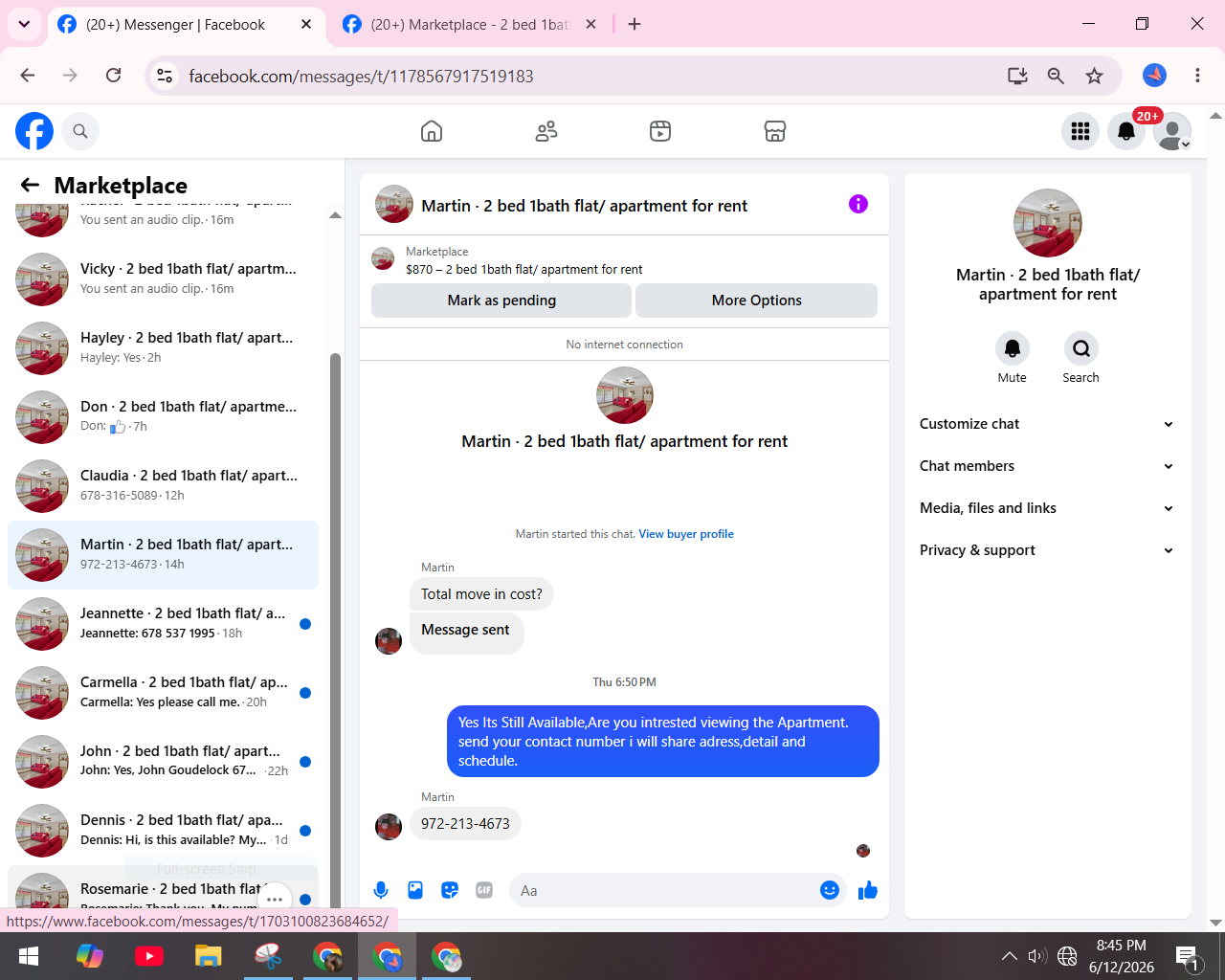
Task: Click the address bar URL
Action: [362, 77]
